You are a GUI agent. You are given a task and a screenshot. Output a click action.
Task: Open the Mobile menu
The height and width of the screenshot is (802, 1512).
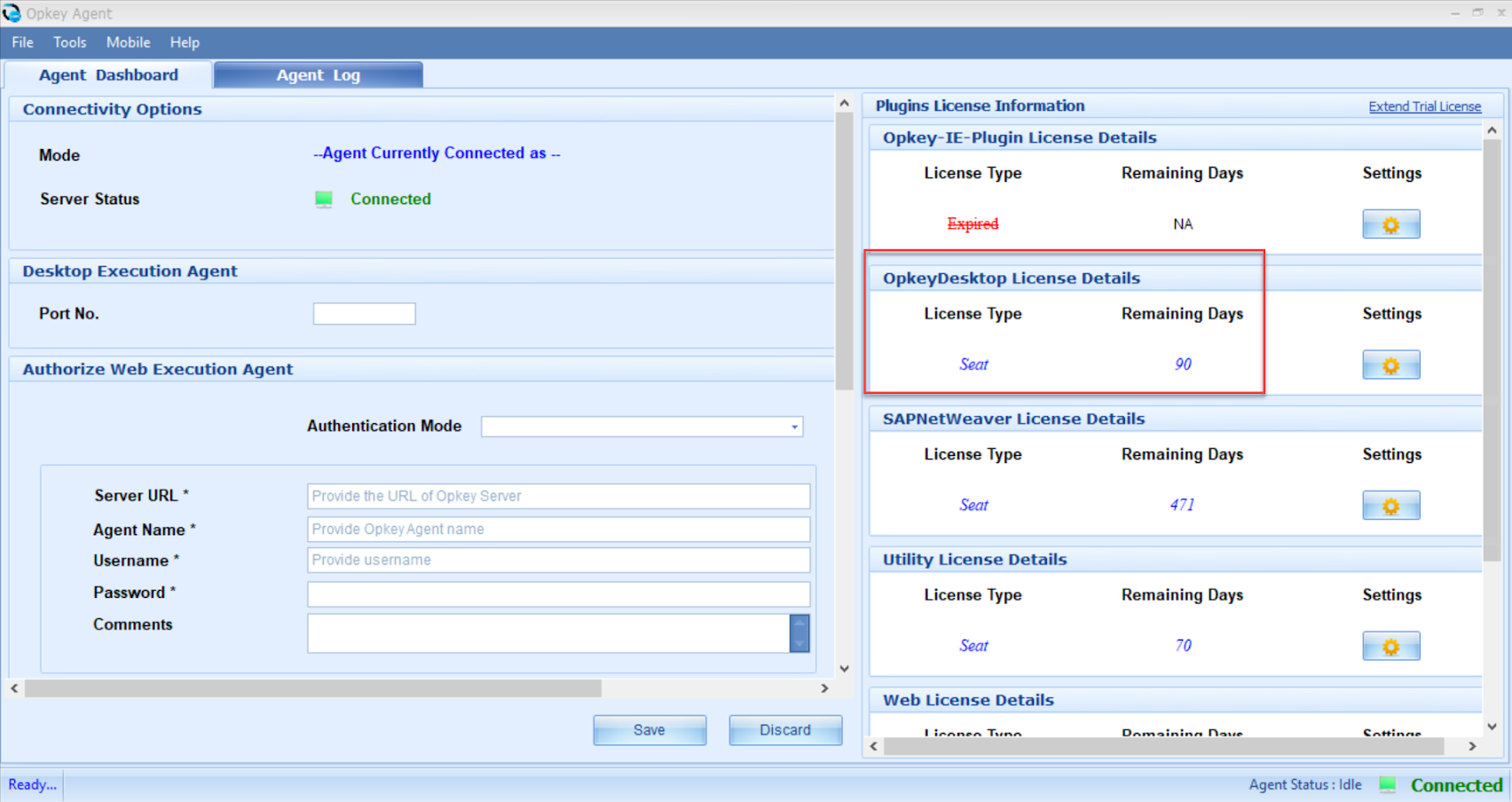coord(129,43)
